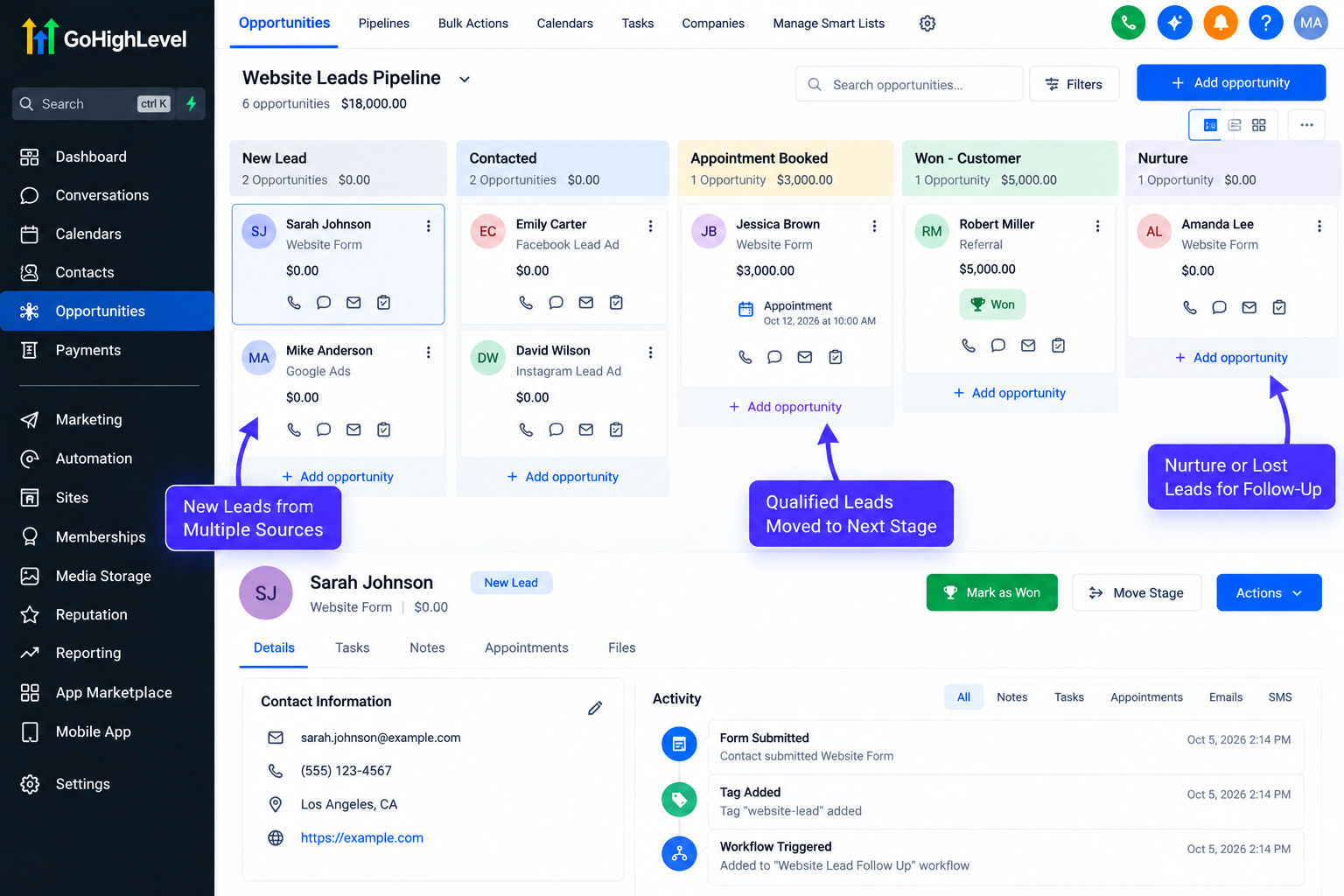Open the three-dot more options button below Add opportunity
This screenshot has height=896, width=1344.
coord(1306,125)
